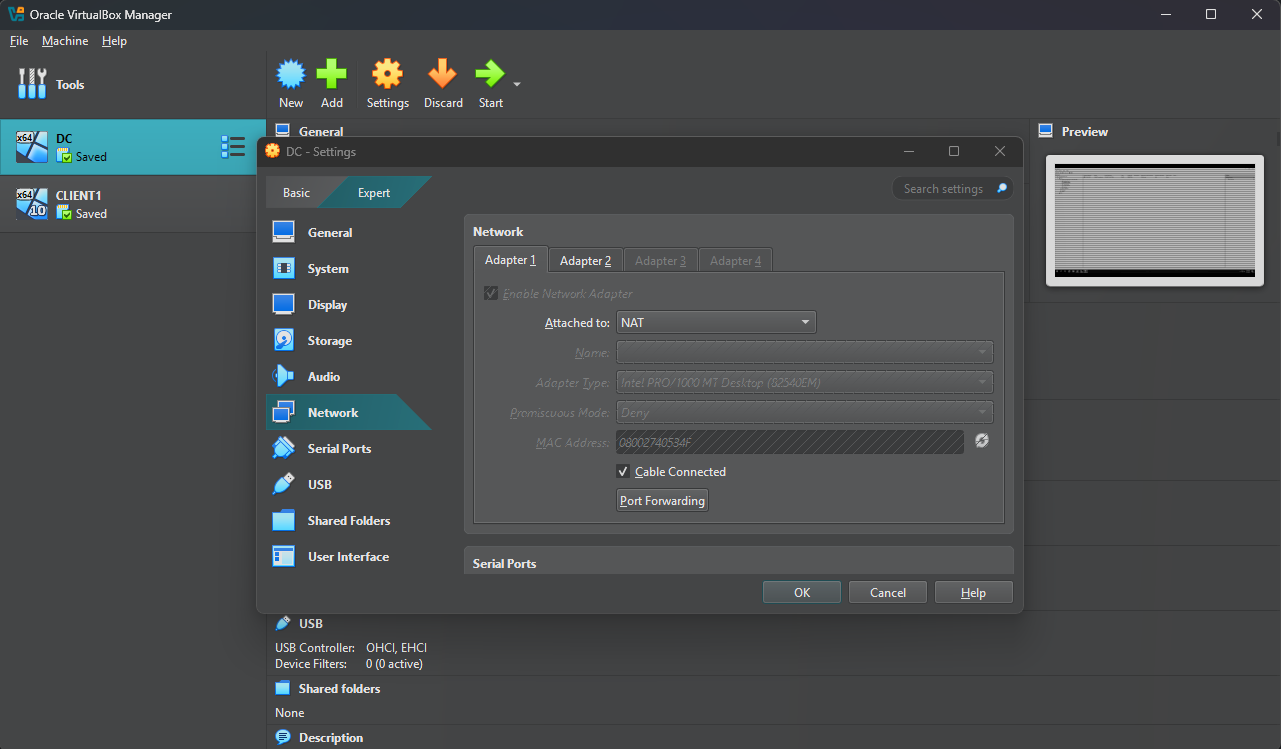Click the Description header in details
1281x749 pixels.
pos(331,738)
